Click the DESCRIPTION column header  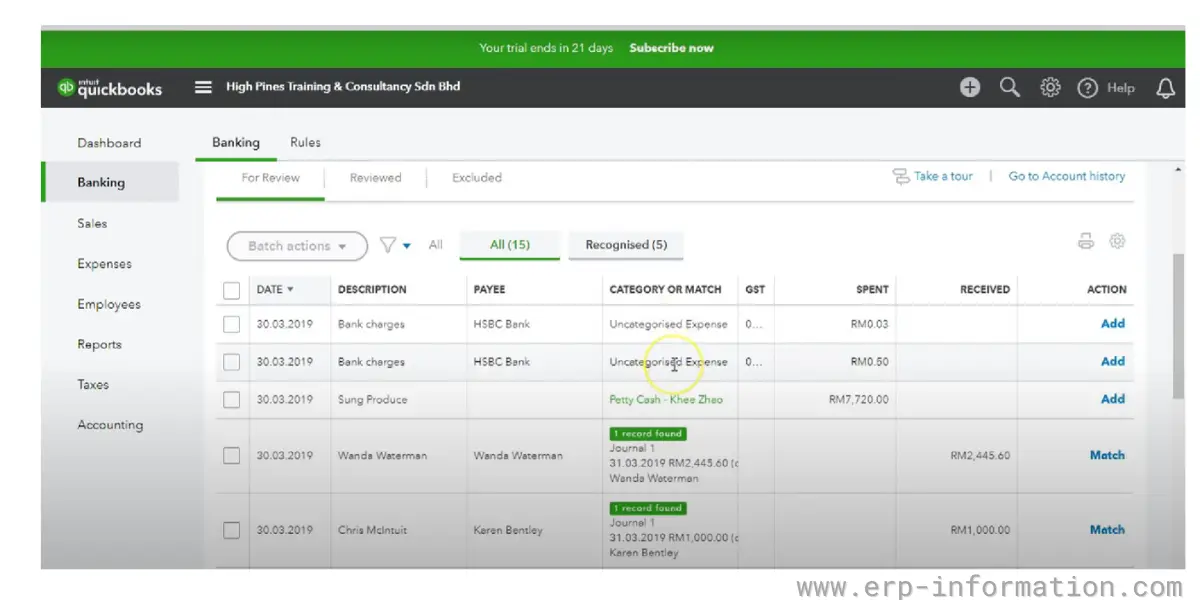point(372,289)
